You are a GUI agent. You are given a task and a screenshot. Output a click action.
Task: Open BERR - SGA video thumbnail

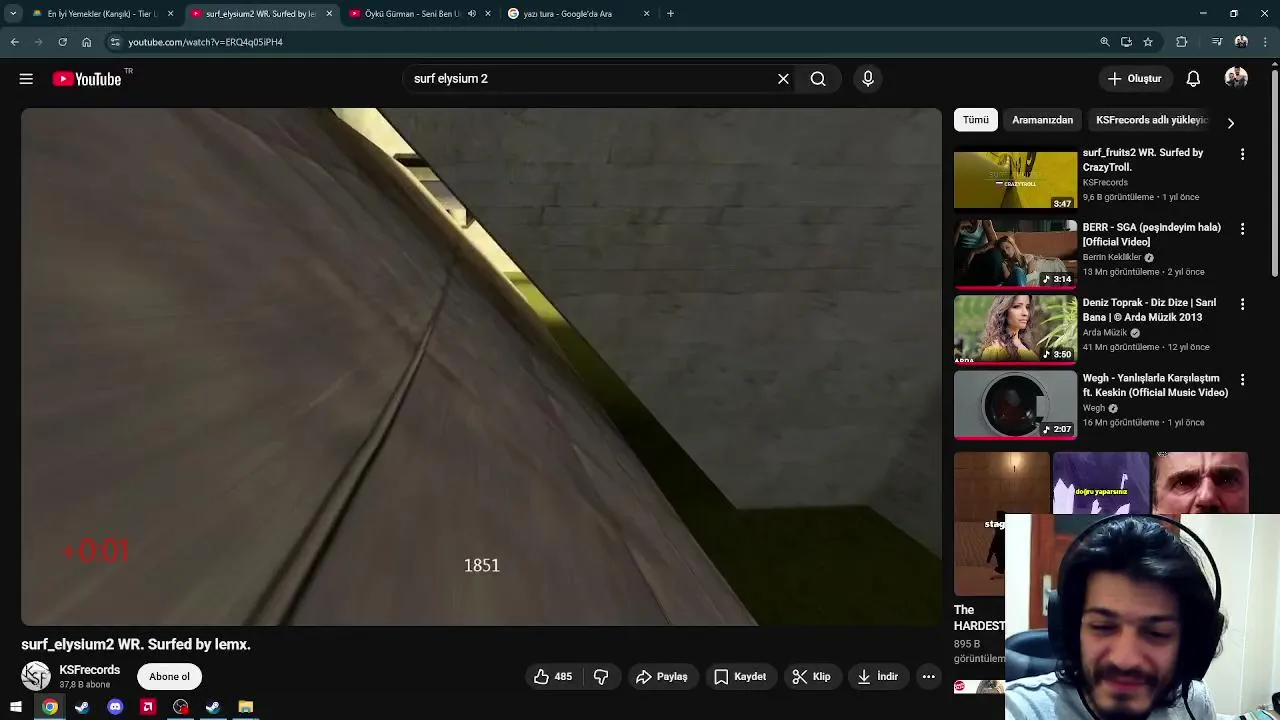click(x=1015, y=254)
